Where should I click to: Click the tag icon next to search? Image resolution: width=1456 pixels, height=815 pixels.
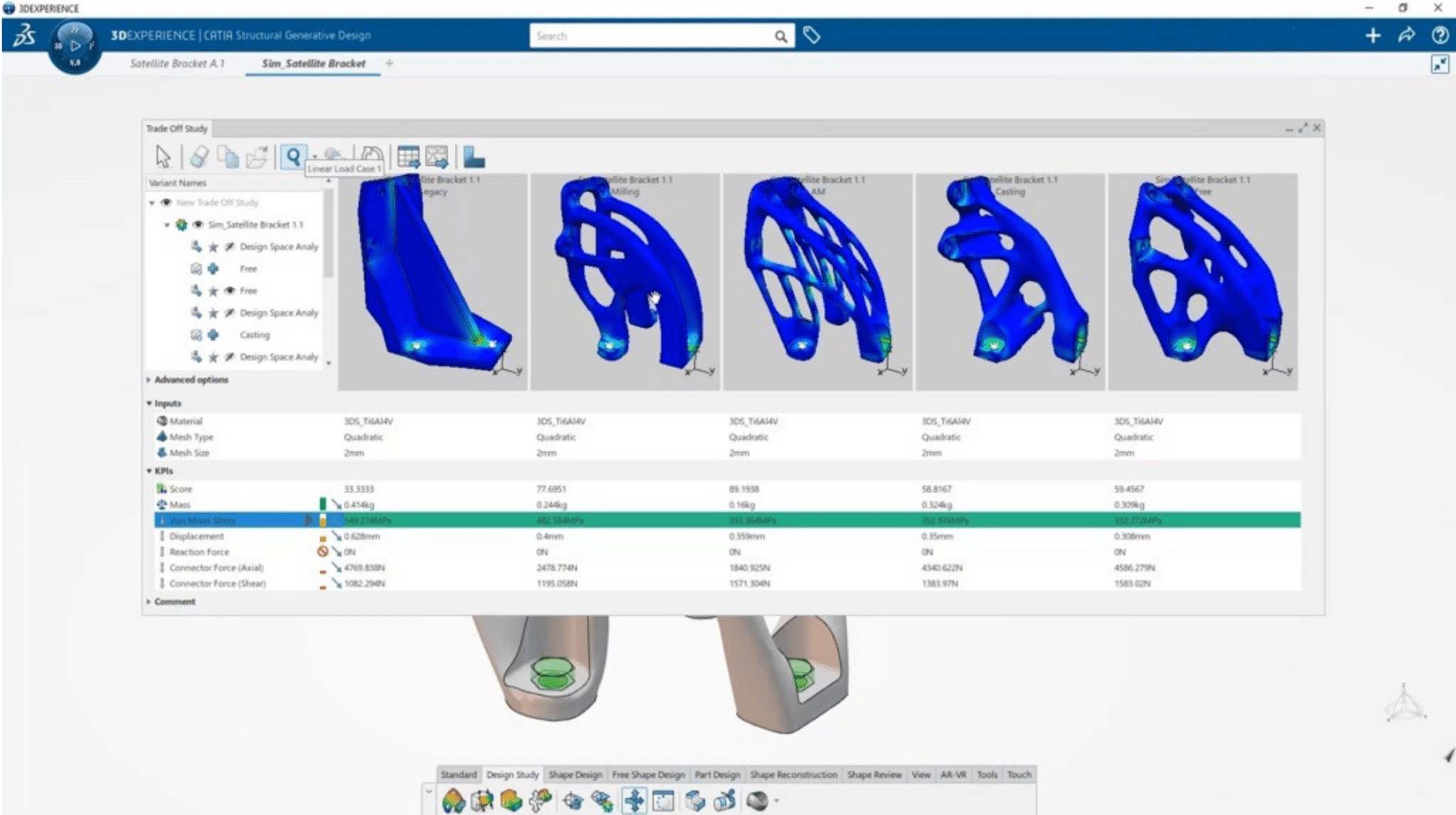[x=811, y=35]
